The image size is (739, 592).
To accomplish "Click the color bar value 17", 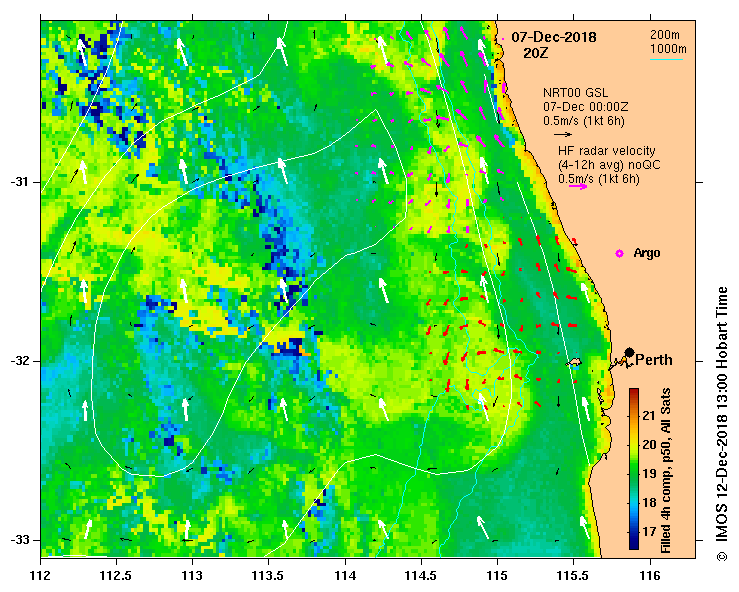I will click(649, 531).
